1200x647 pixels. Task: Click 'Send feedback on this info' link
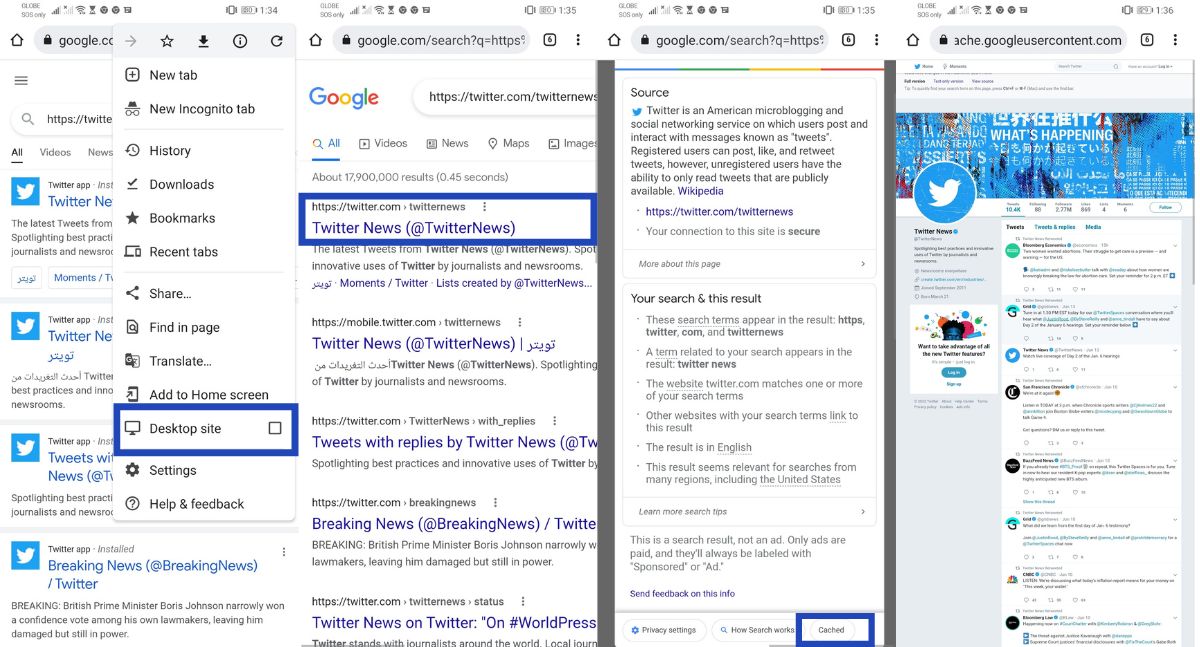682,594
